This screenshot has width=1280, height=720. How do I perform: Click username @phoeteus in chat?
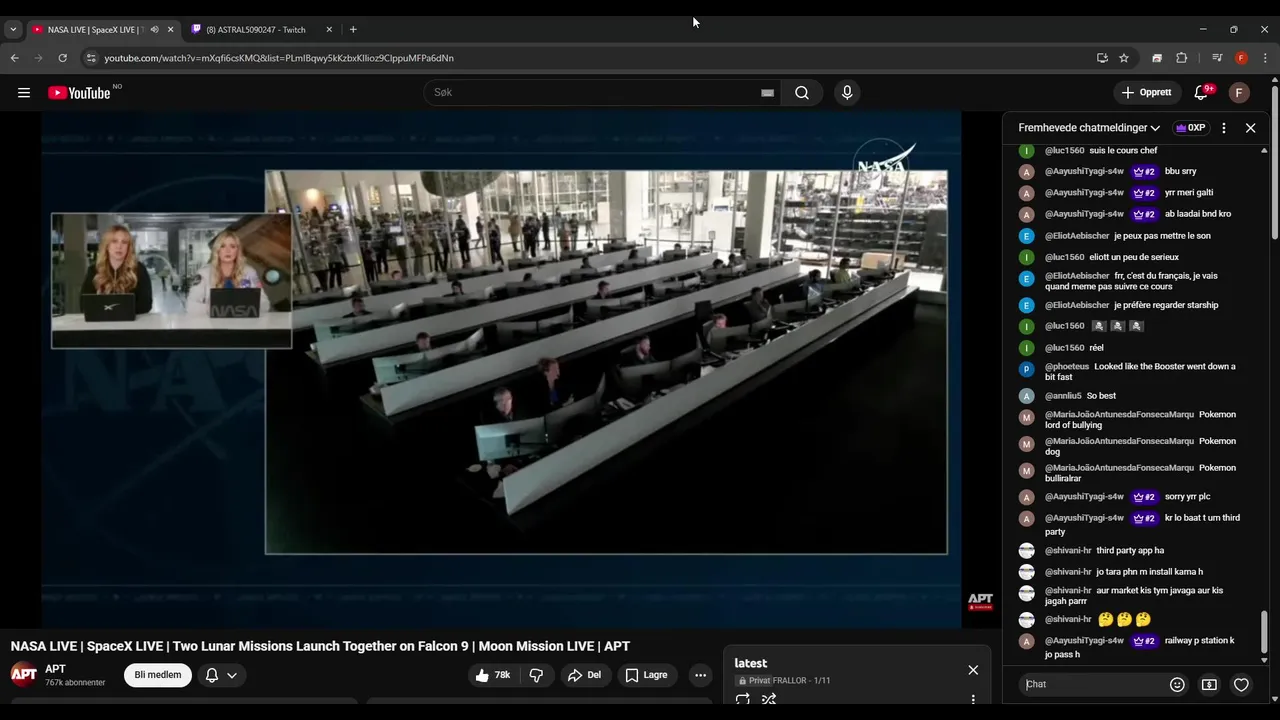[x=1067, y=367]
